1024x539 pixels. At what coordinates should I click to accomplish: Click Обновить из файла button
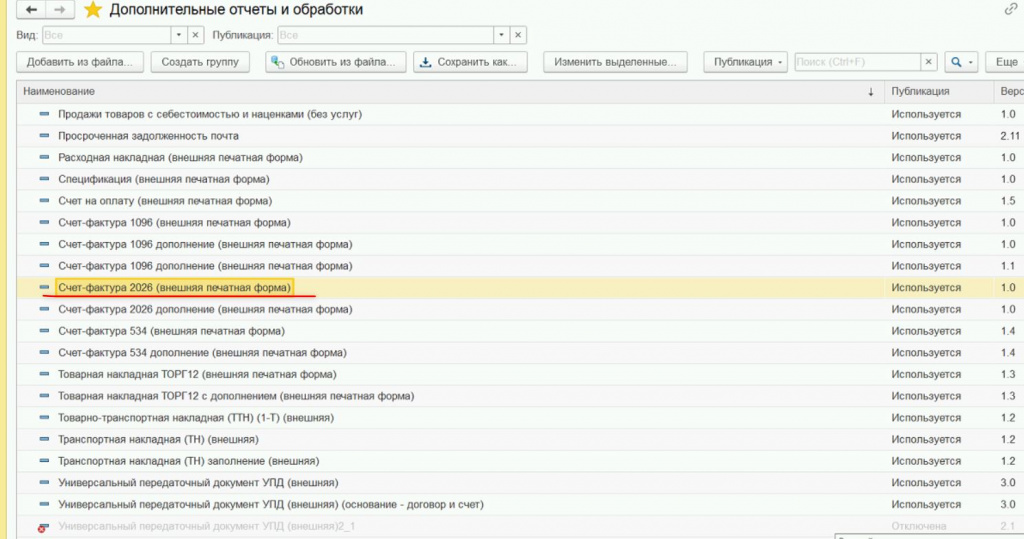click(336, 62)
